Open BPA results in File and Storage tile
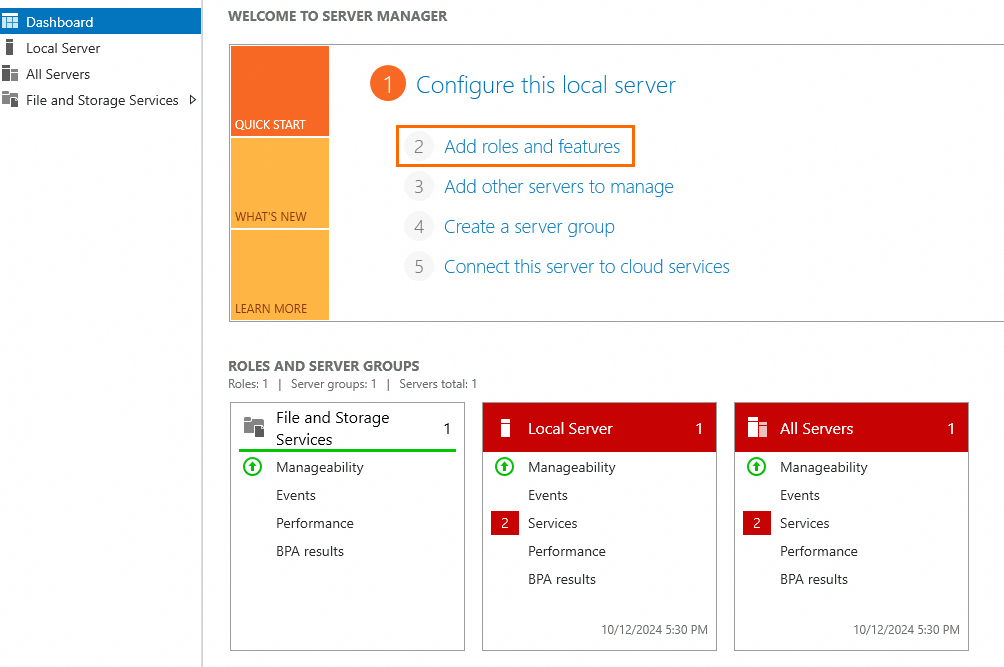The height and width of the screenshot is (667, 1004). coord(310,551)
